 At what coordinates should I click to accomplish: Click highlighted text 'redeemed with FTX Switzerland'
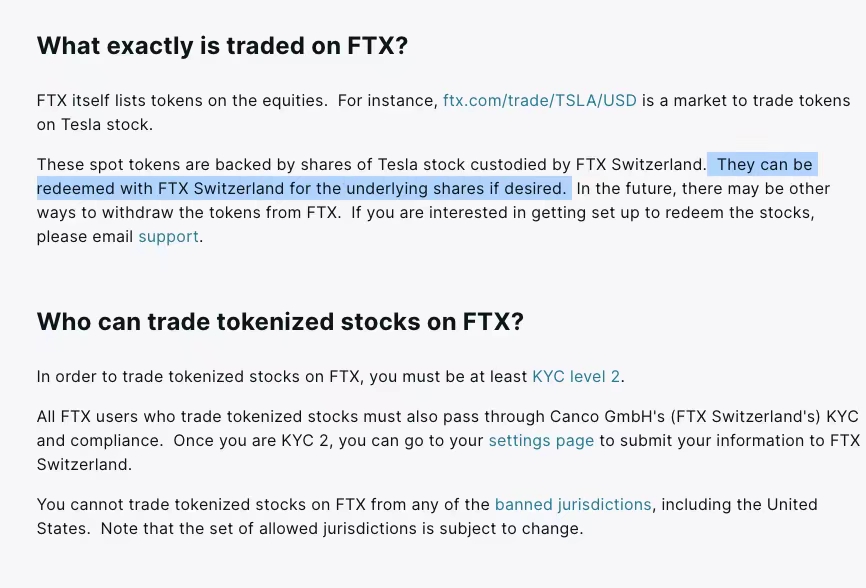coord(160,189)
